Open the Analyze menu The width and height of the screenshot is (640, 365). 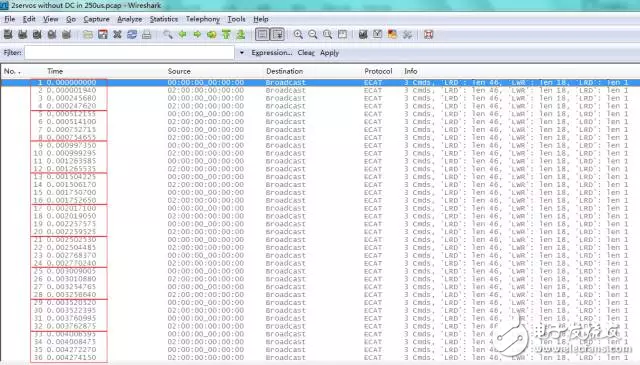130,19
